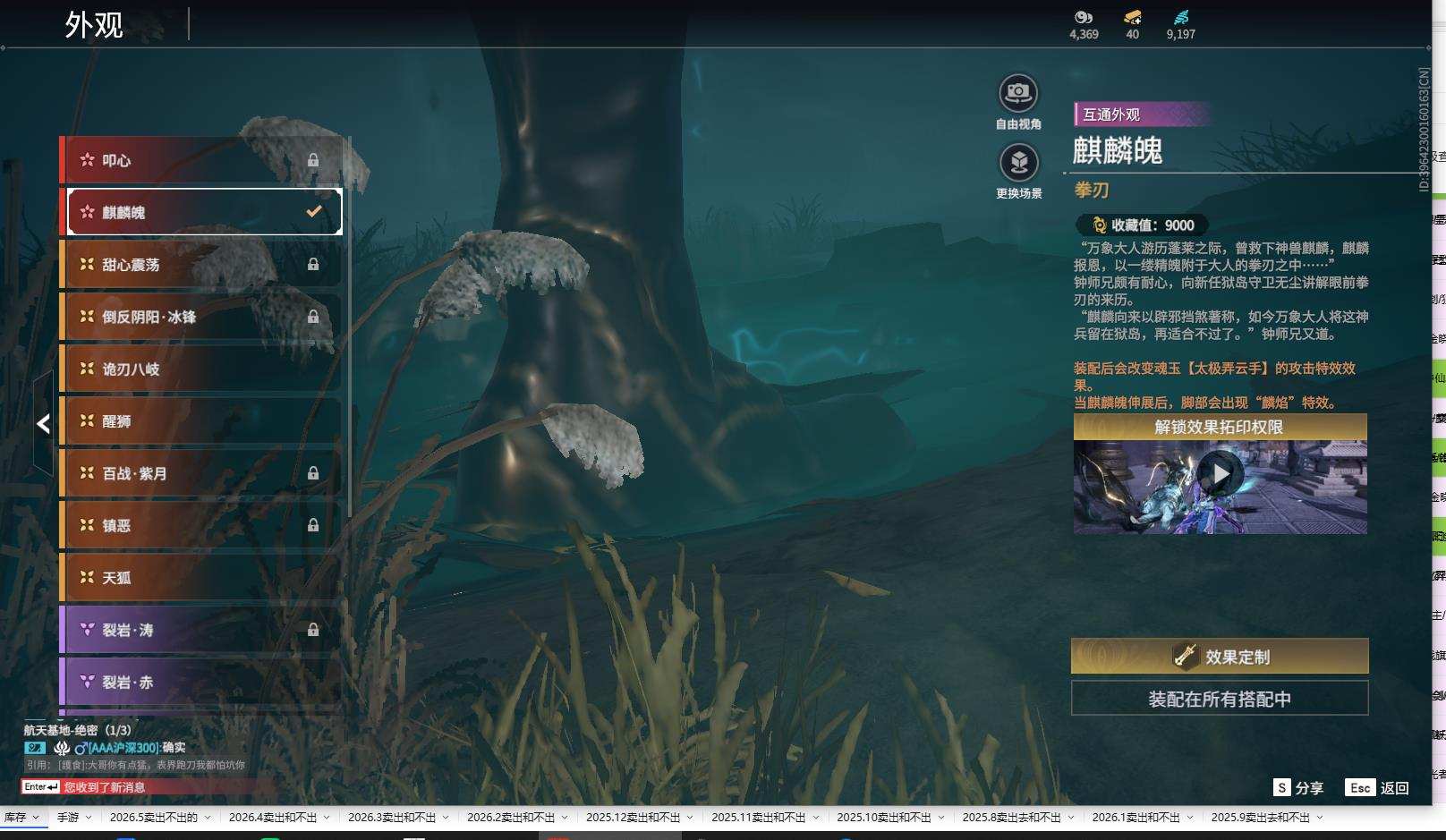Click the 收藏值: 9000 text
This screenshot has height=840, width=1446.
click(1153, 225)
